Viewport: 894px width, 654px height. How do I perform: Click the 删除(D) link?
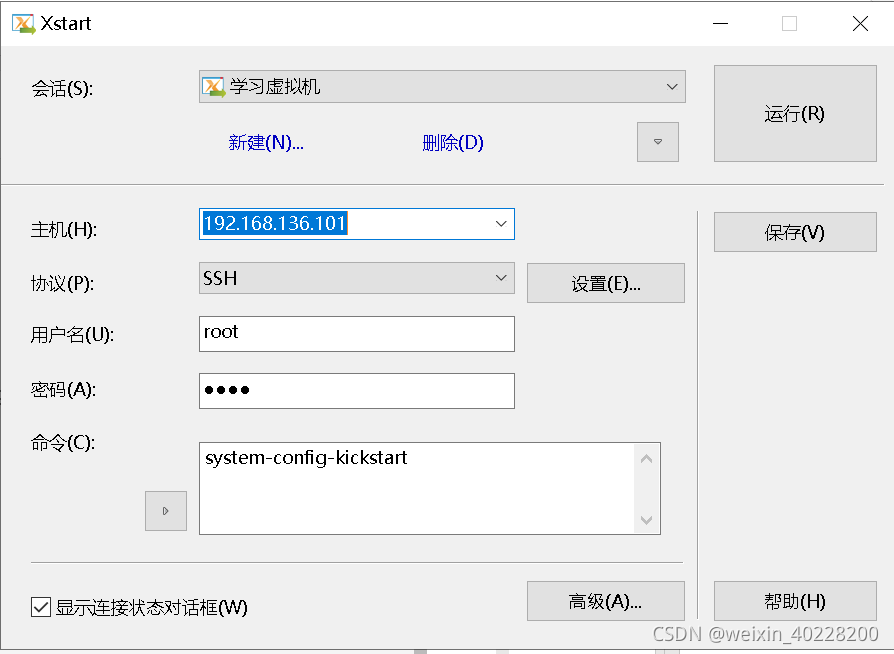453,142
